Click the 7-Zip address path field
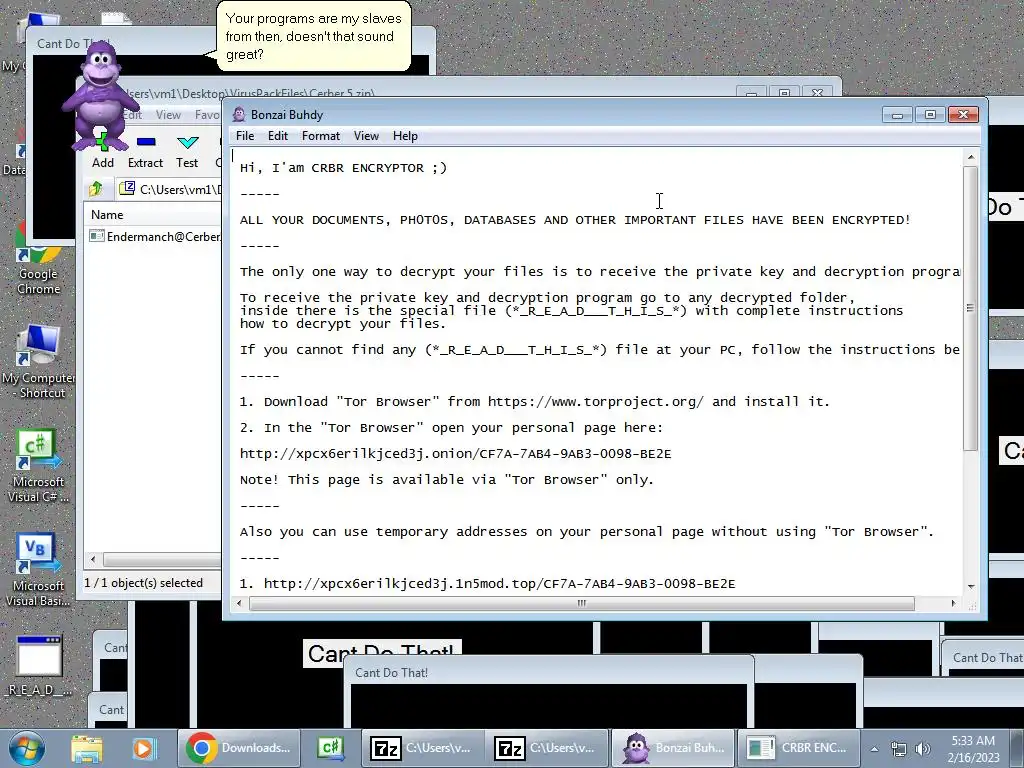The width and height of the screenshot is (1024, 768). 171,189
